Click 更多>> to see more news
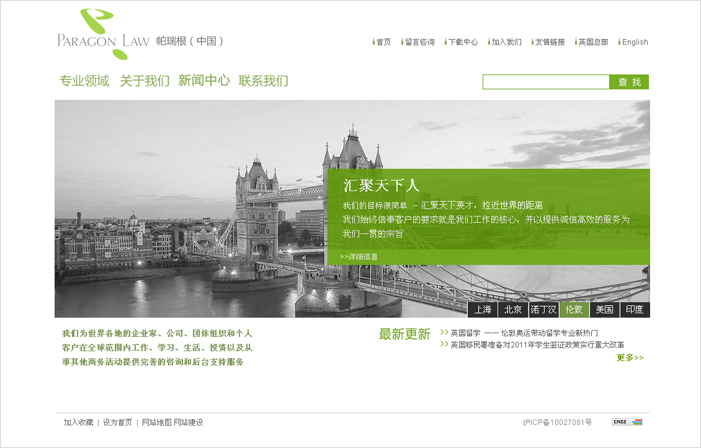The height and width of the screenshot is (448, 701). (x=630, y=357)
